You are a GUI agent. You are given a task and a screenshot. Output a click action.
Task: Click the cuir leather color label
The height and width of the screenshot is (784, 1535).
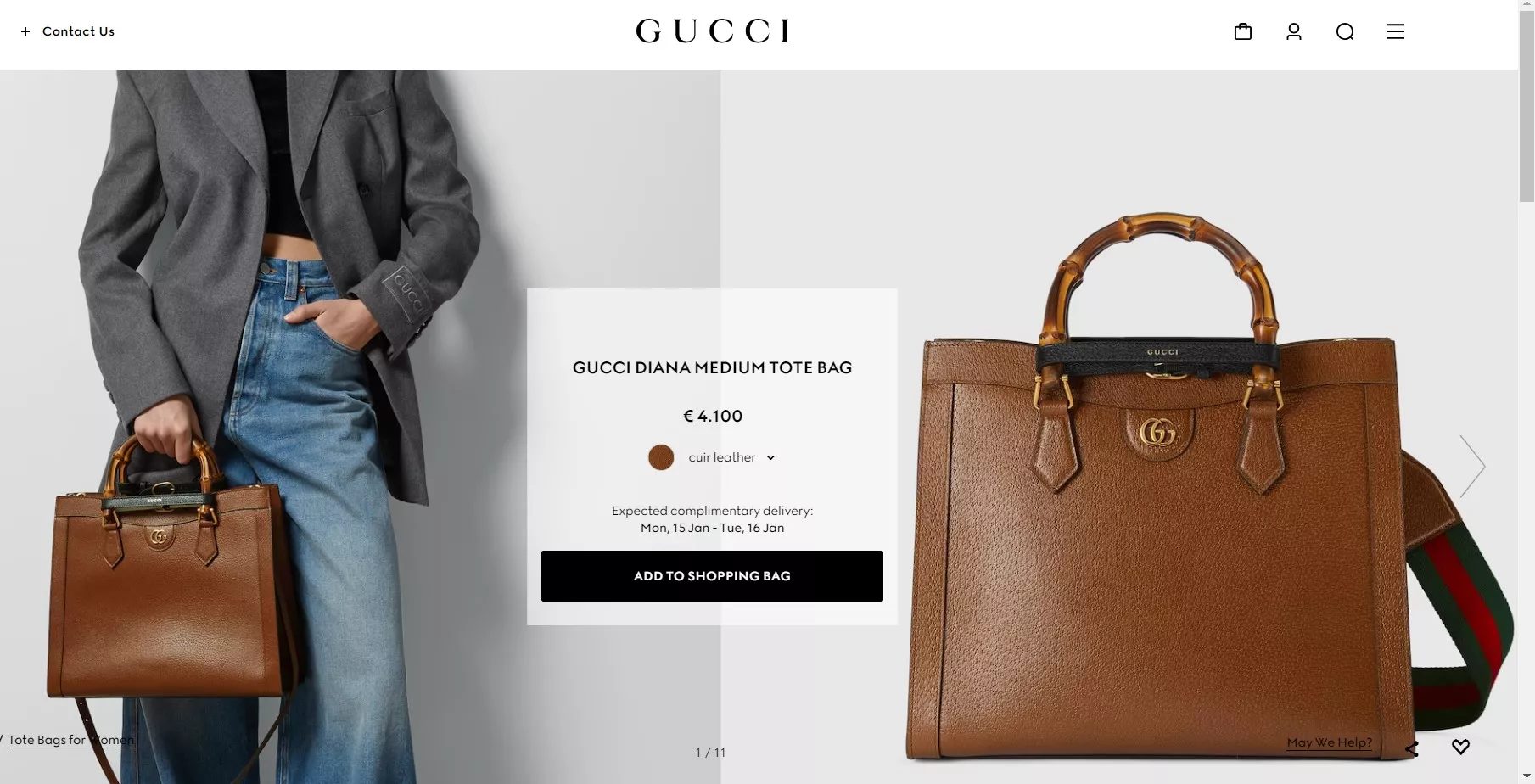coord(722,457)
